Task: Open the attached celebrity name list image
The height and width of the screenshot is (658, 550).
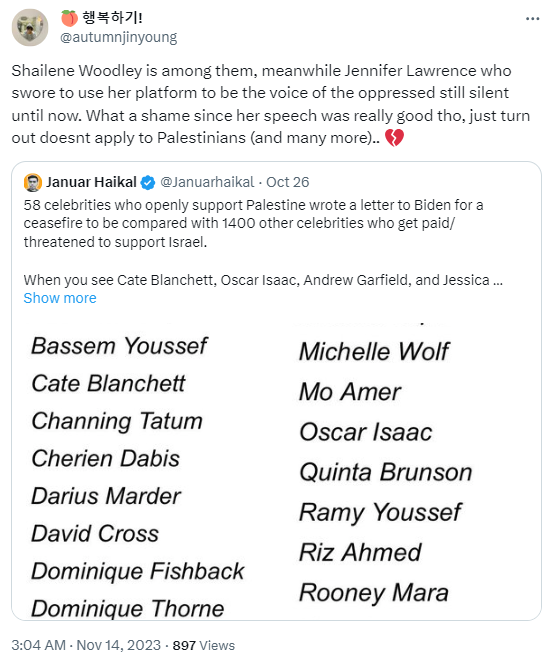Action: [276, 471]
